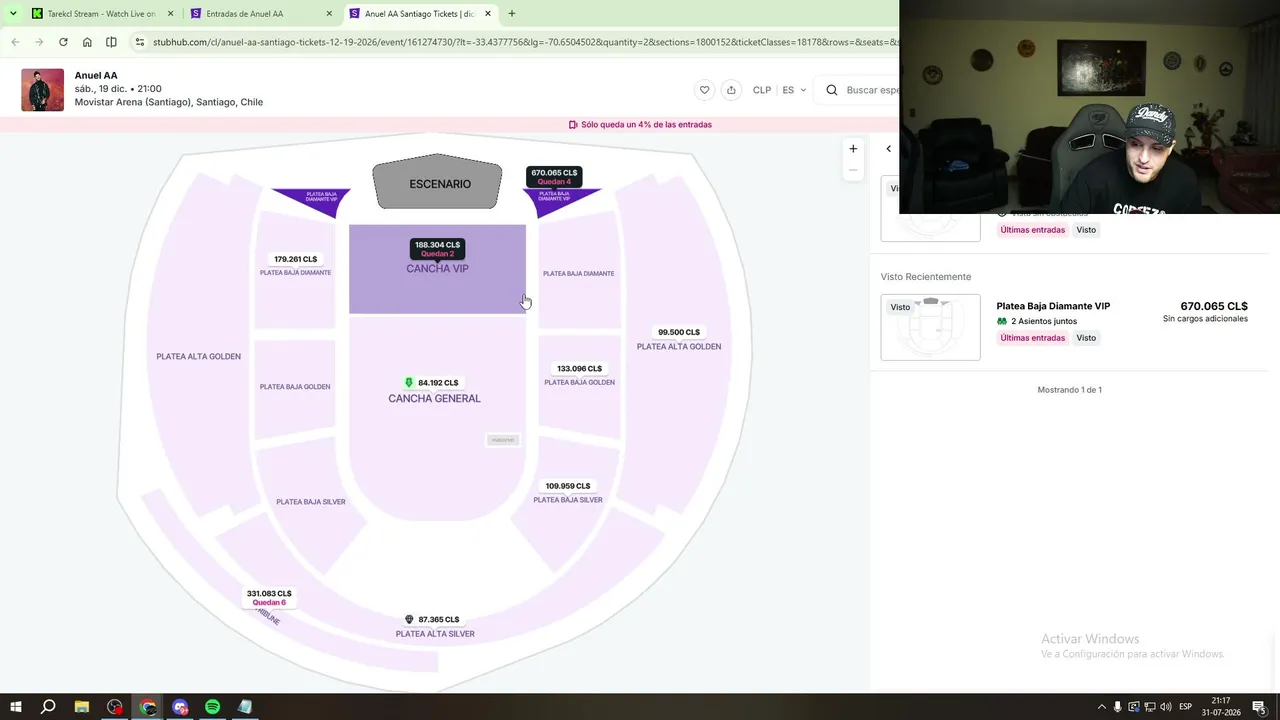Reload the current browser page

[63, 42]
